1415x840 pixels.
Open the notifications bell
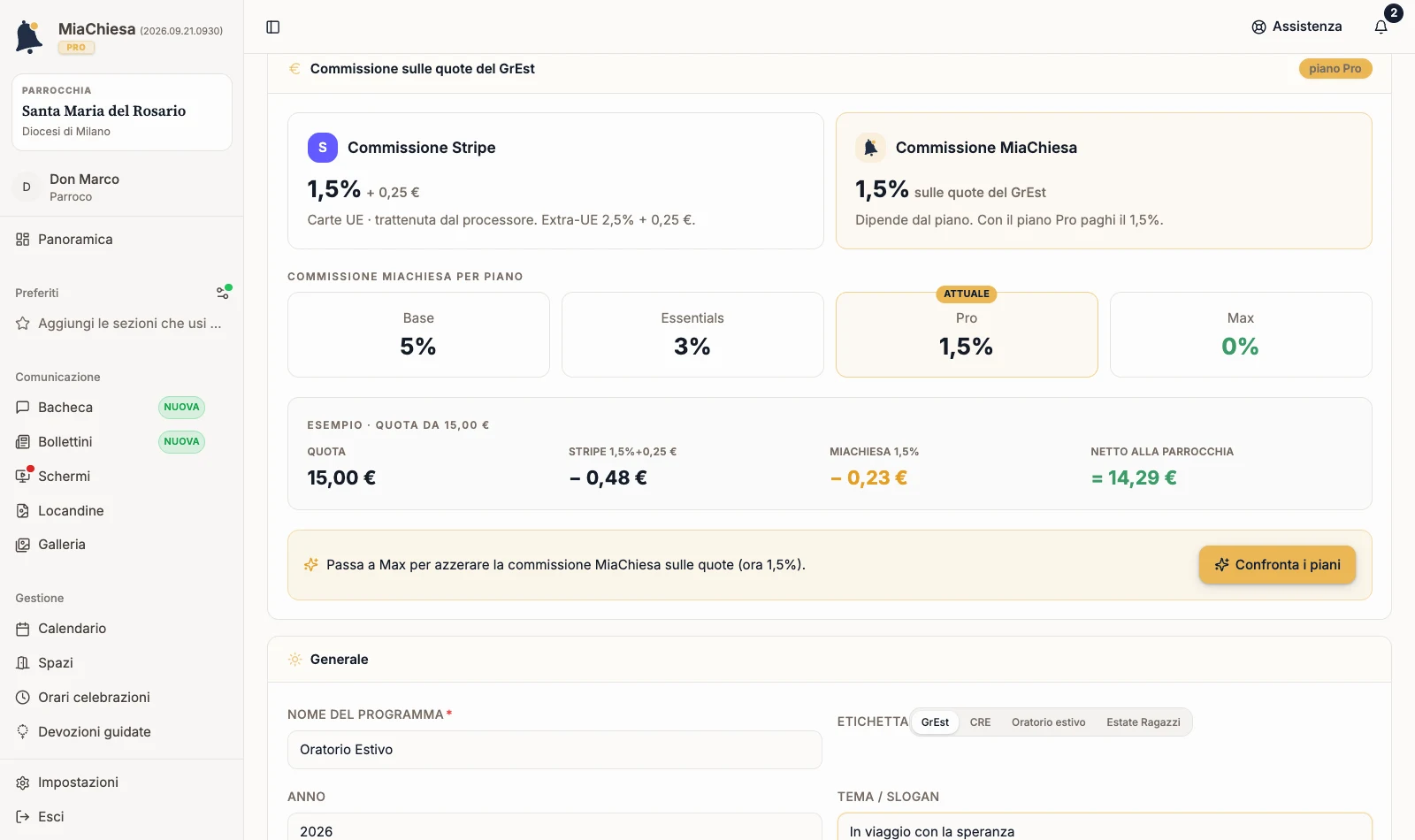pos(1381,27)
